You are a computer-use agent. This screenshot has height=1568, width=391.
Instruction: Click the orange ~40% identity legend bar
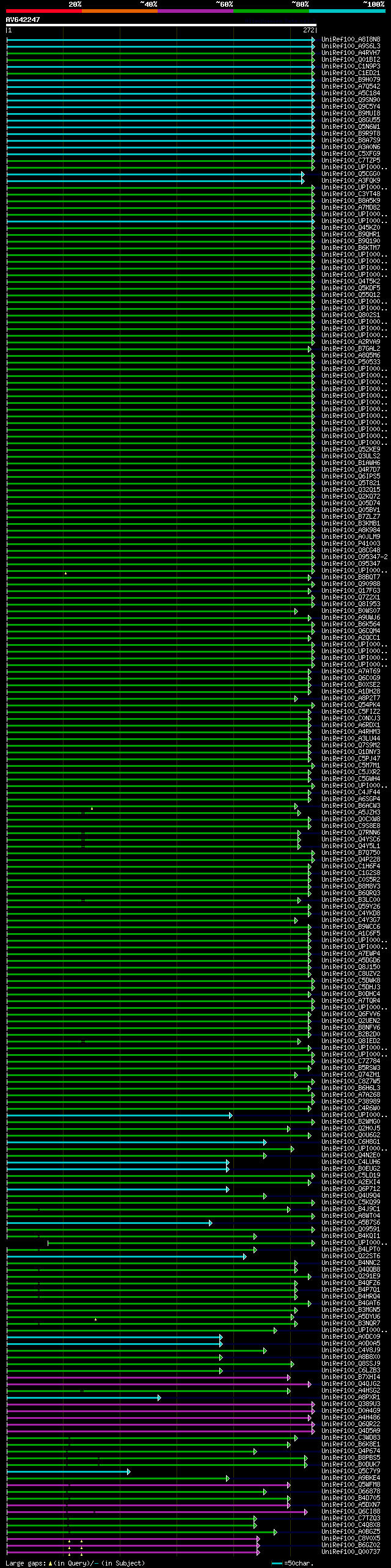tap(119, 11)
